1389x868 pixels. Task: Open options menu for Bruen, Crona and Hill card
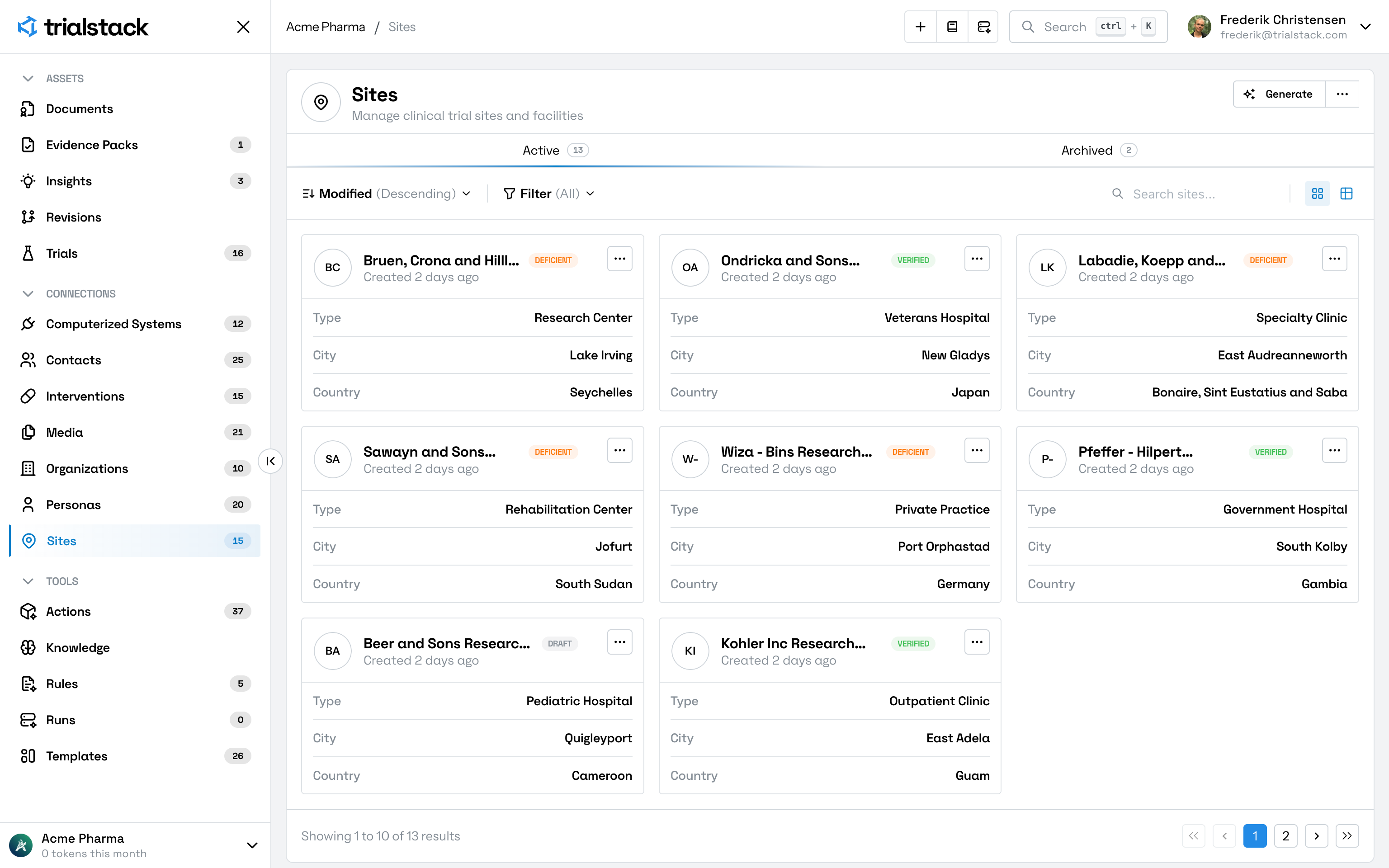pyautogui.click(x=620, y=259)
